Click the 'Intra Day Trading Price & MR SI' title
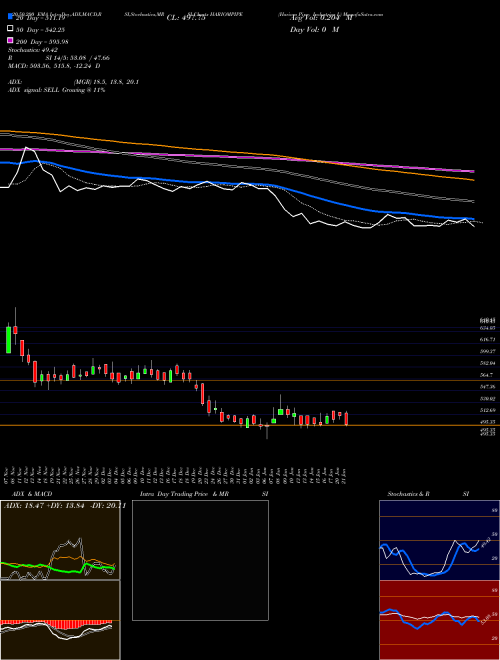 pos(204,494)
